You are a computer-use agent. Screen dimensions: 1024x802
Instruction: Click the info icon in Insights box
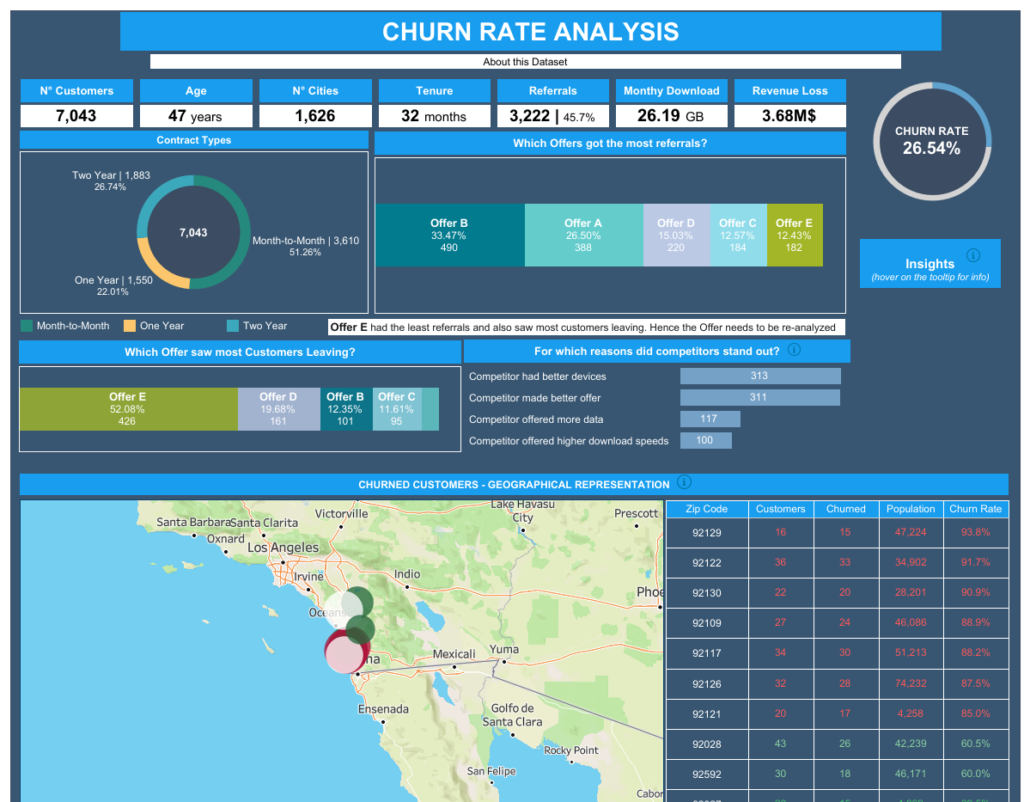[973, 256]
